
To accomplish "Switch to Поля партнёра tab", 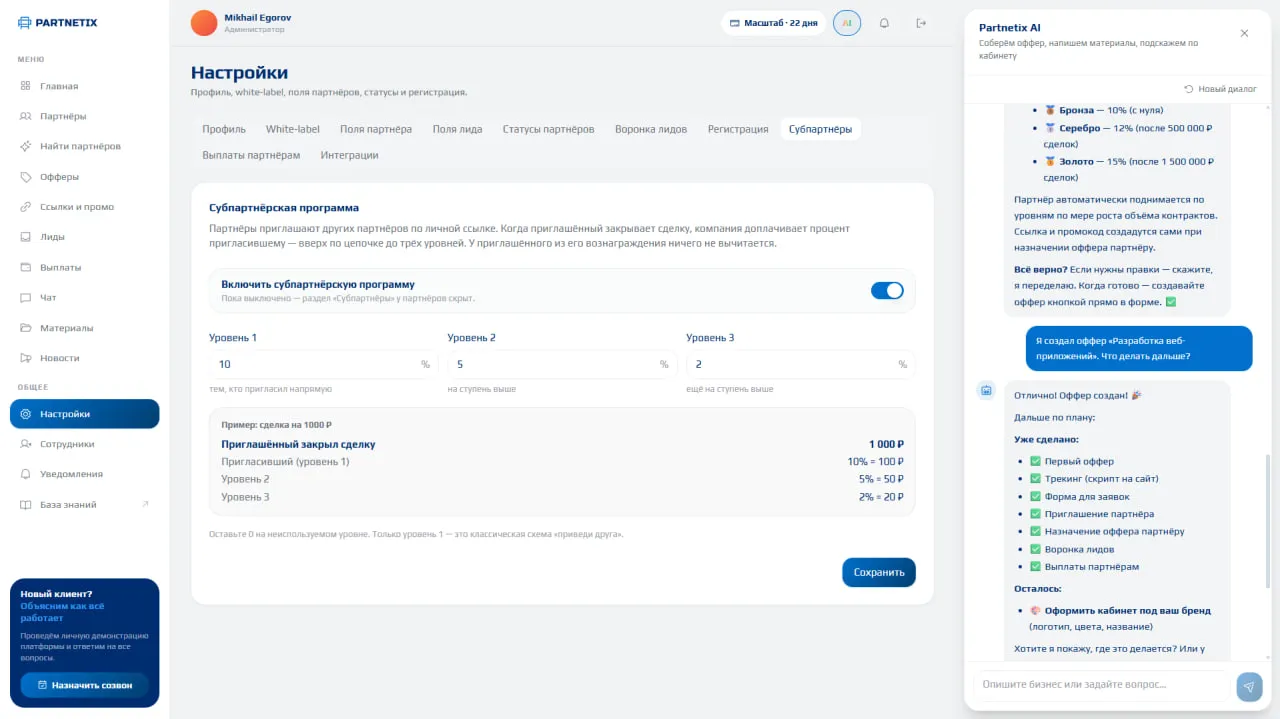I will click(376, 129).
